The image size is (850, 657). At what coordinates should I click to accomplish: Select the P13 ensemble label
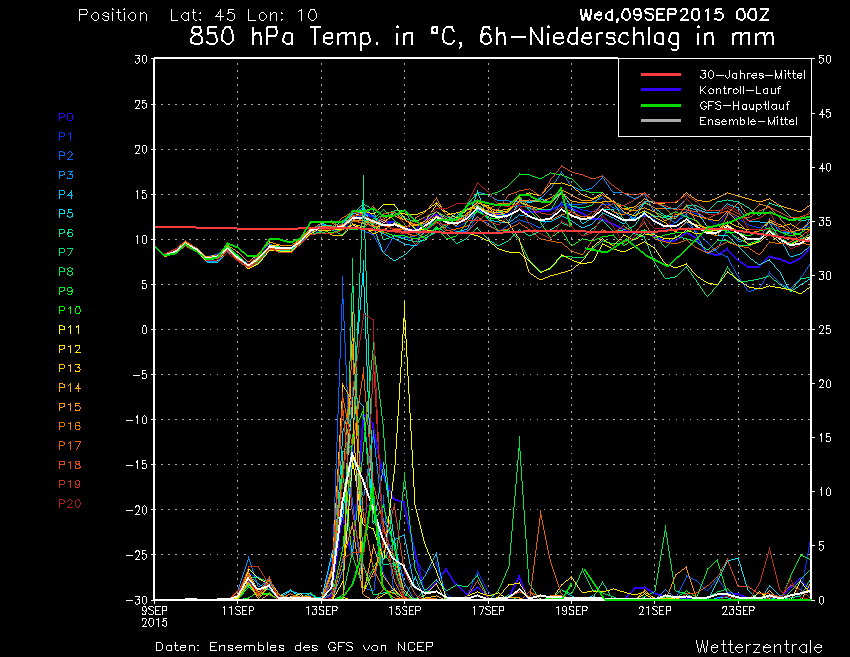pos(69,368)
